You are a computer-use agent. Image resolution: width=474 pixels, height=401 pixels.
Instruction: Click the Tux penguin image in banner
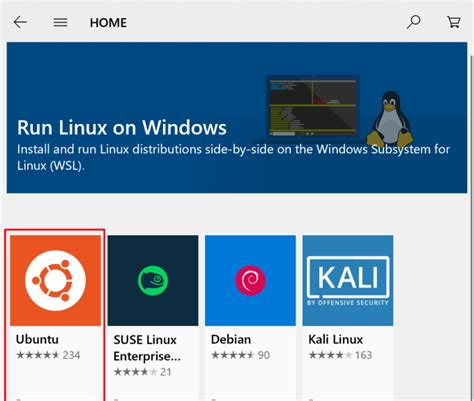[390, 119]
